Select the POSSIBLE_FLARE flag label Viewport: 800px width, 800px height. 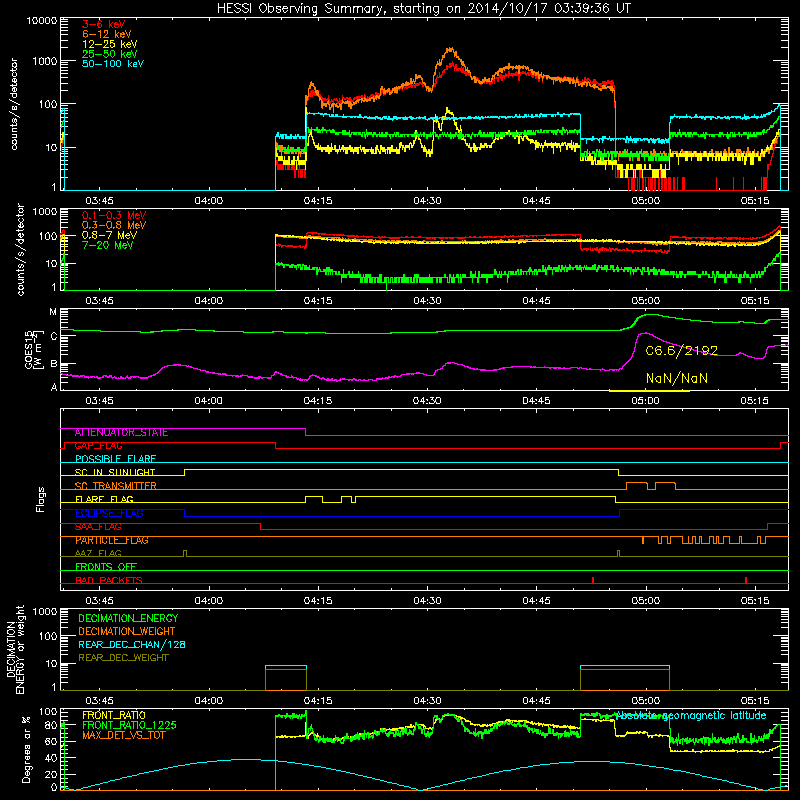click(x=115, y=459)
